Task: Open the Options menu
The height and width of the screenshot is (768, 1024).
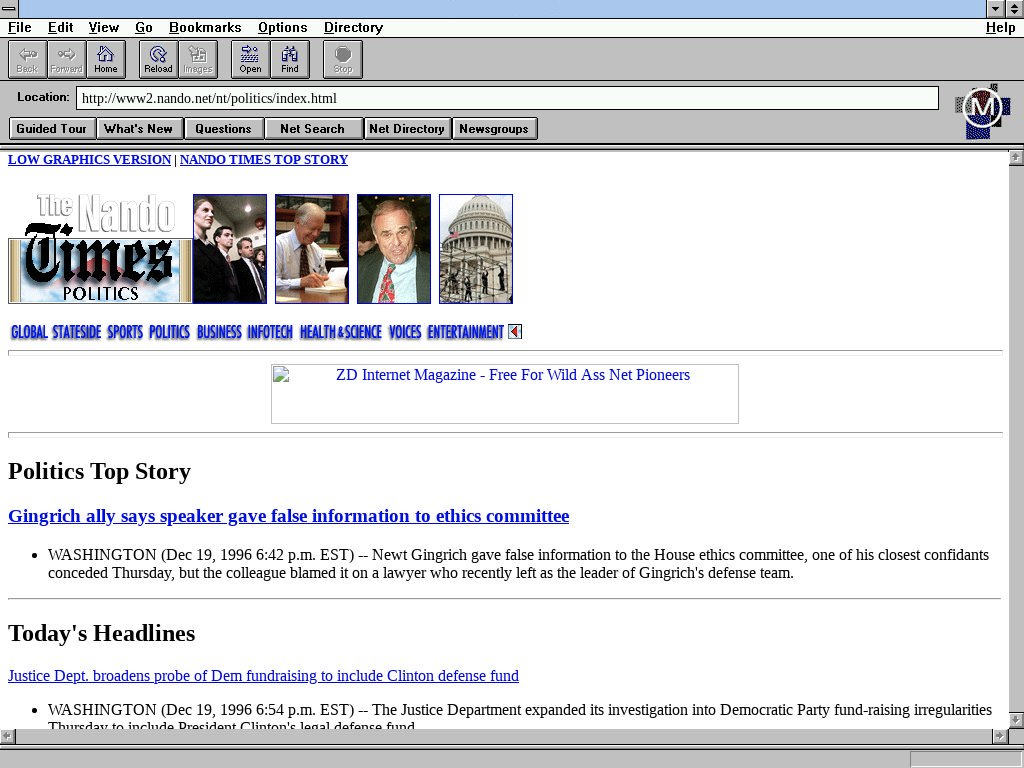Action: tap(282, 27)
